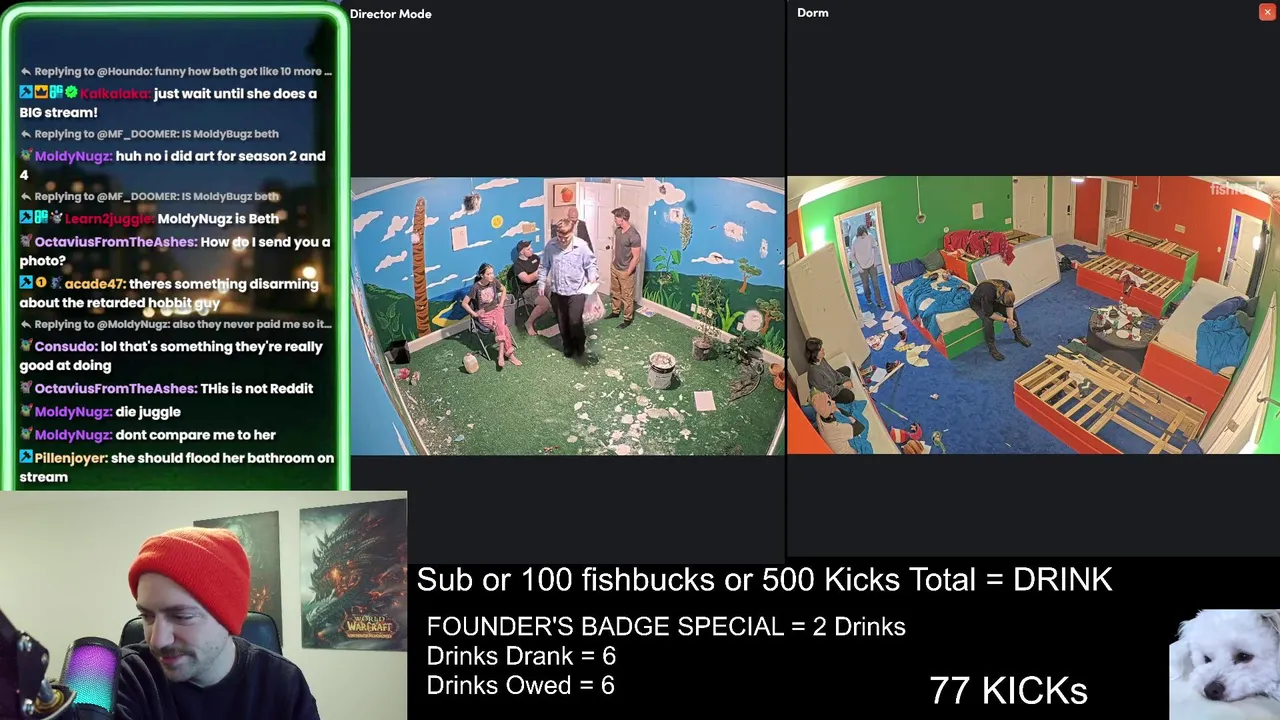Screen dimensions: 1280x720
Task: Click MoldyNugz on 'dont compare me to her'
Action: pyautogui.click(x=73, y=435)
